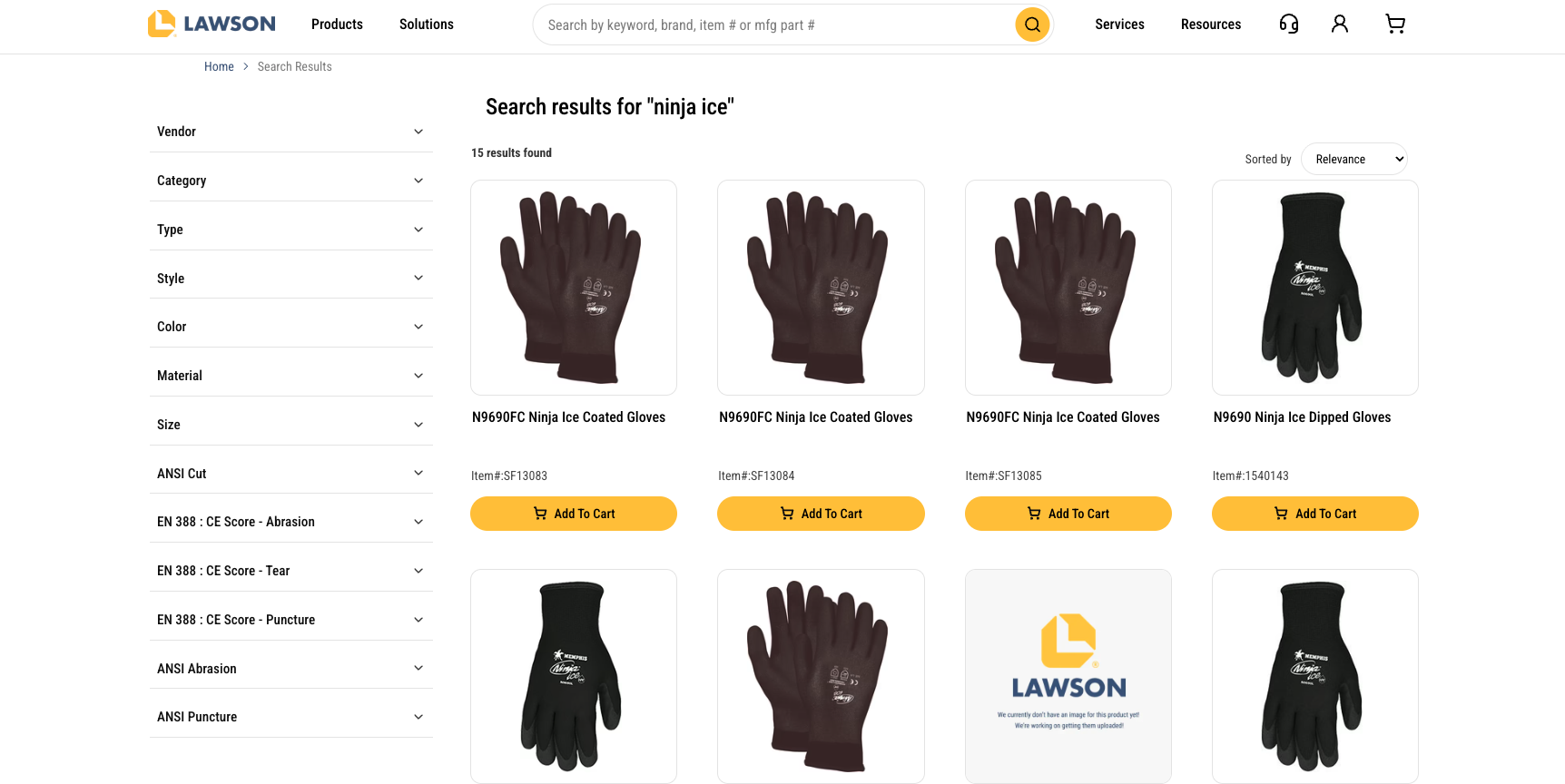Expand the Vendor filter

tap(291, 132)
